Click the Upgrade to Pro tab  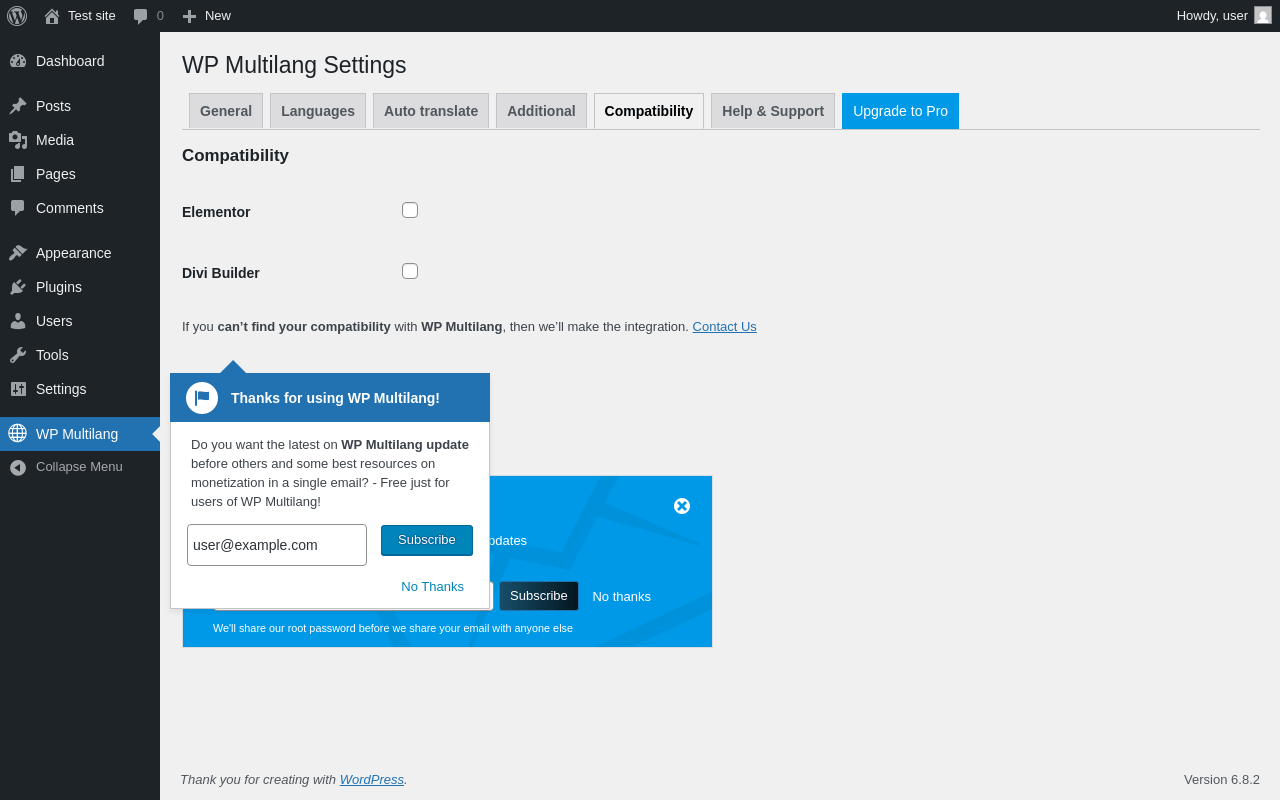[900, 111]
